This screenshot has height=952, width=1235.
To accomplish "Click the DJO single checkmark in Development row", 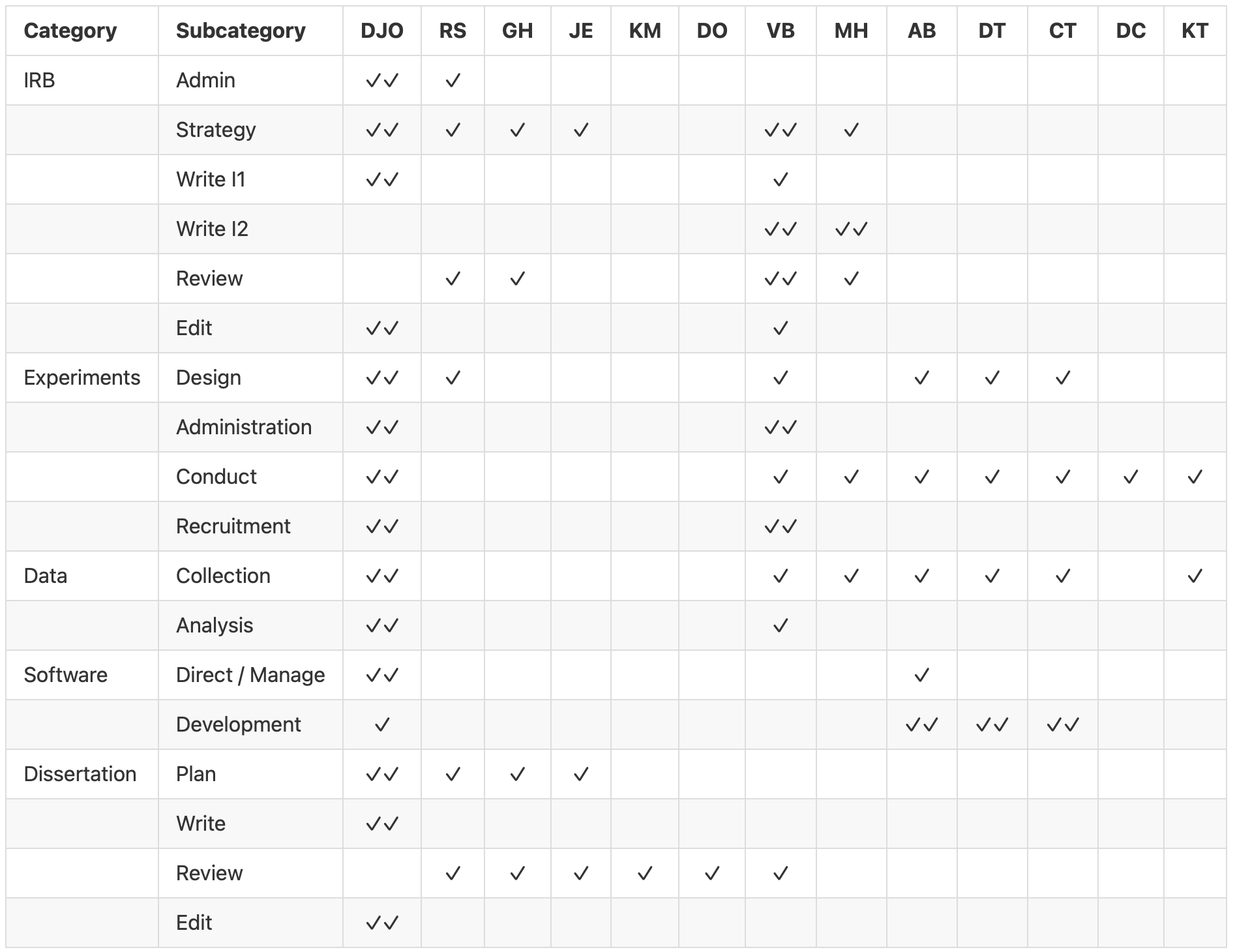I will click(382, 725).
